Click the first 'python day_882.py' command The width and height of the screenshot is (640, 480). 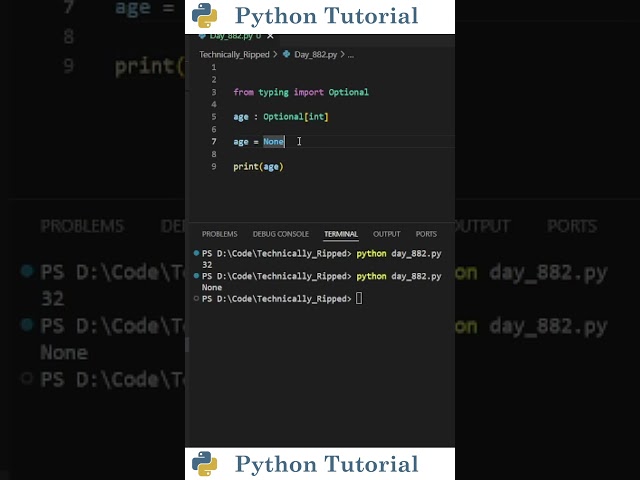pos(399,253)
